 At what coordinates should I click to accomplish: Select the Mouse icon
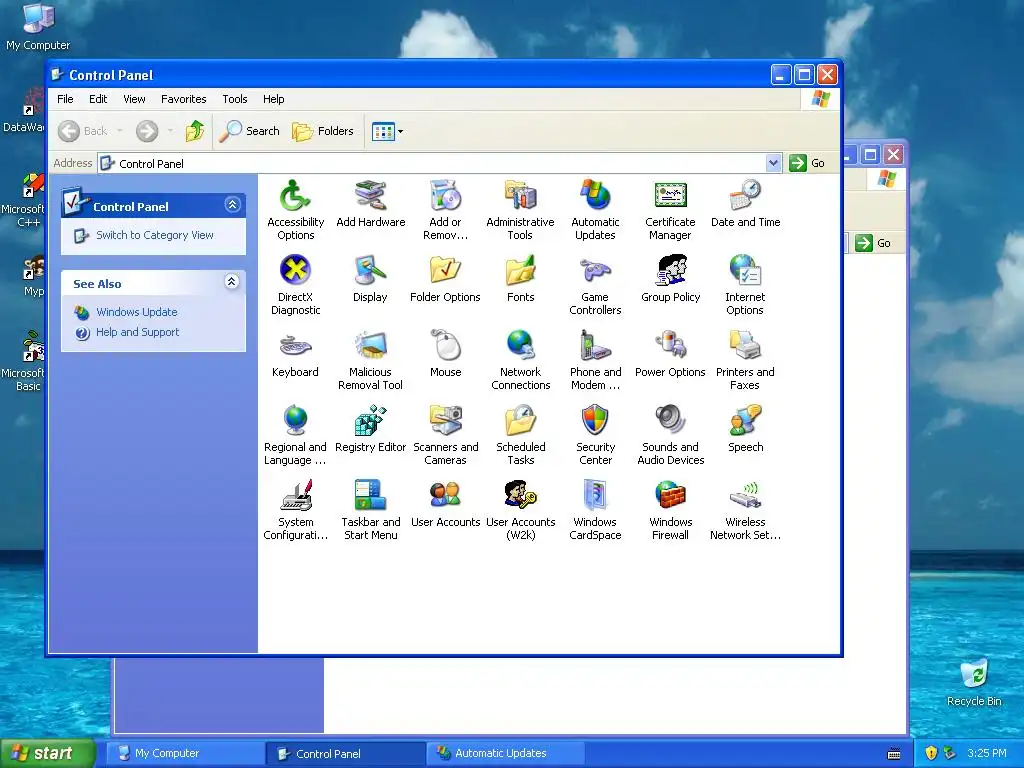(x=445, y=345)
